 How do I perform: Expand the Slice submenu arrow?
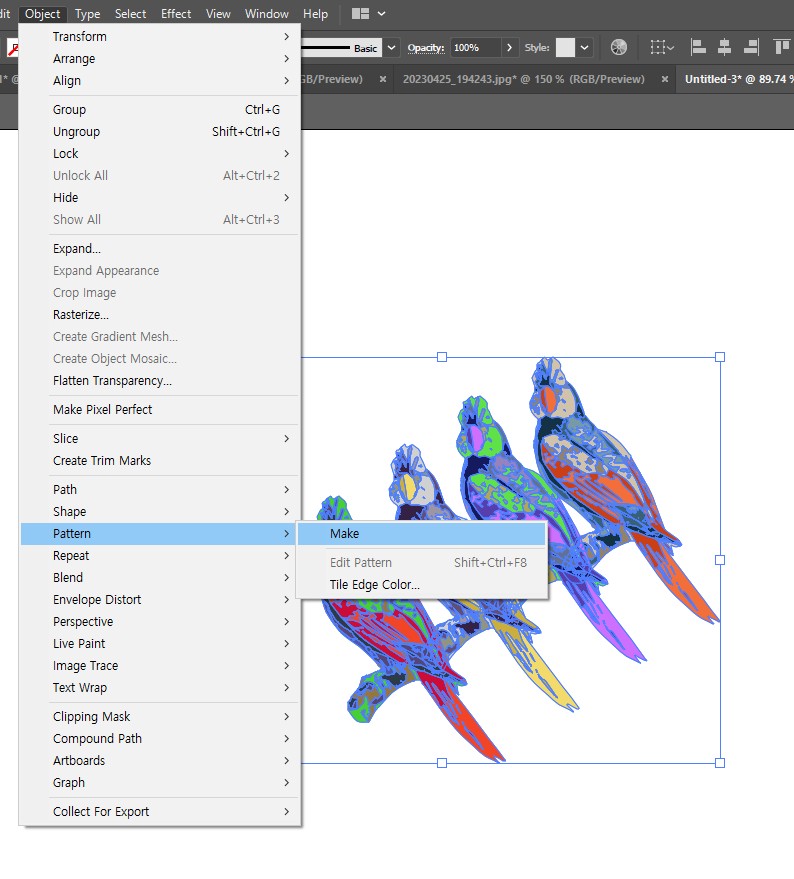(287, 438)
